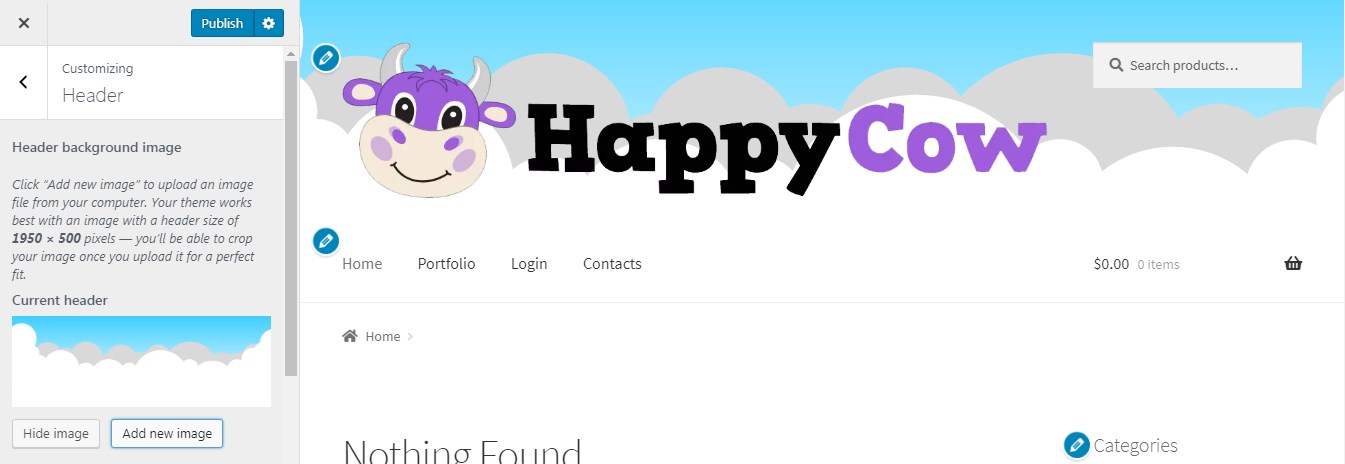This screenshot has width=1345, height=464.
Task: Open publish settings gear icon
Action: pos(268,23)
